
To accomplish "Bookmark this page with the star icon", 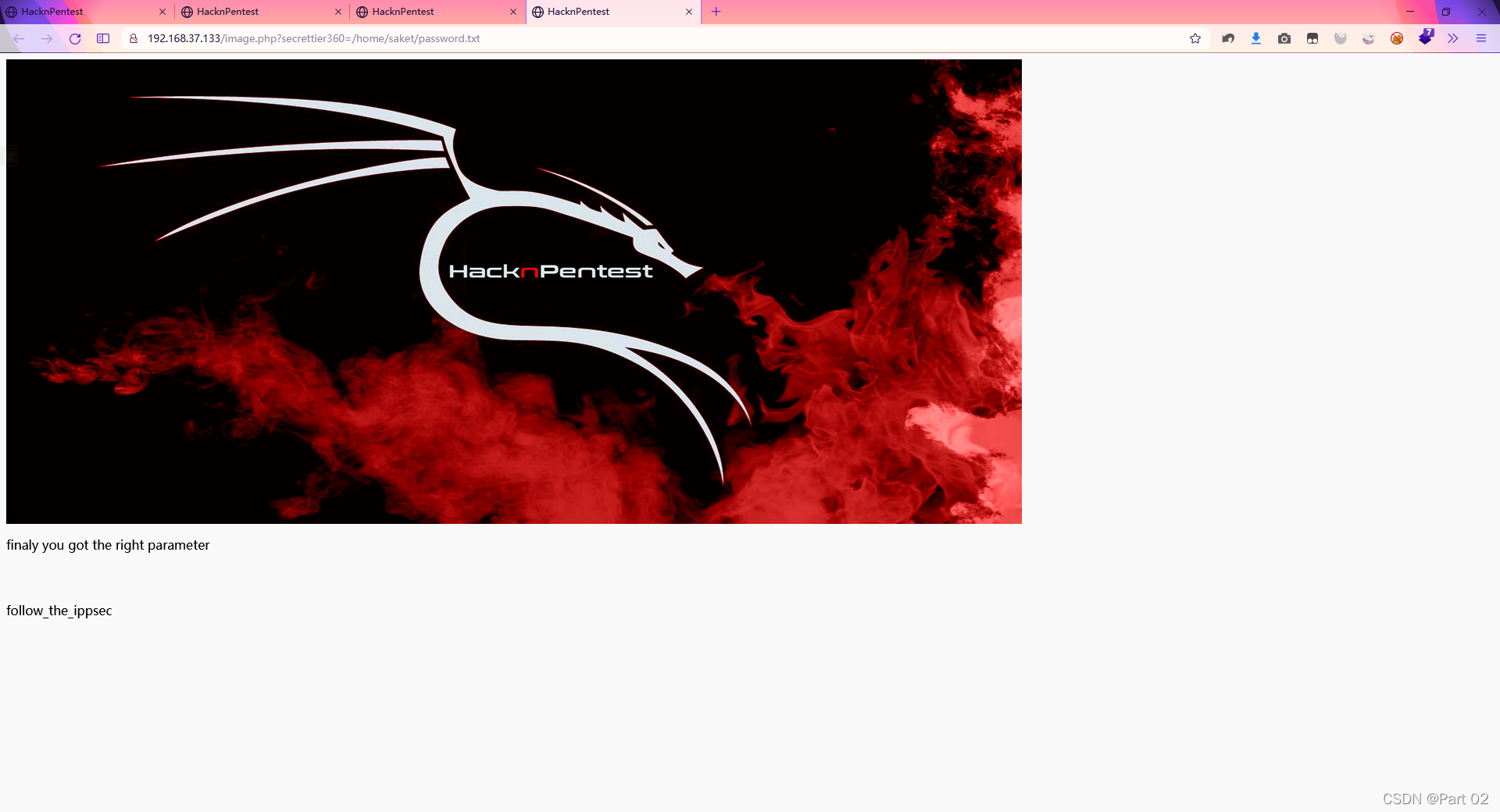I will (1195, 38).
